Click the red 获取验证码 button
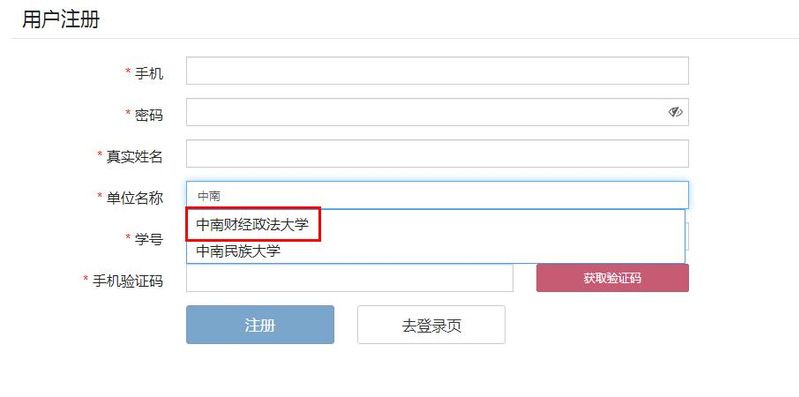This screenshot has width=799, height=397. point(612,278)
